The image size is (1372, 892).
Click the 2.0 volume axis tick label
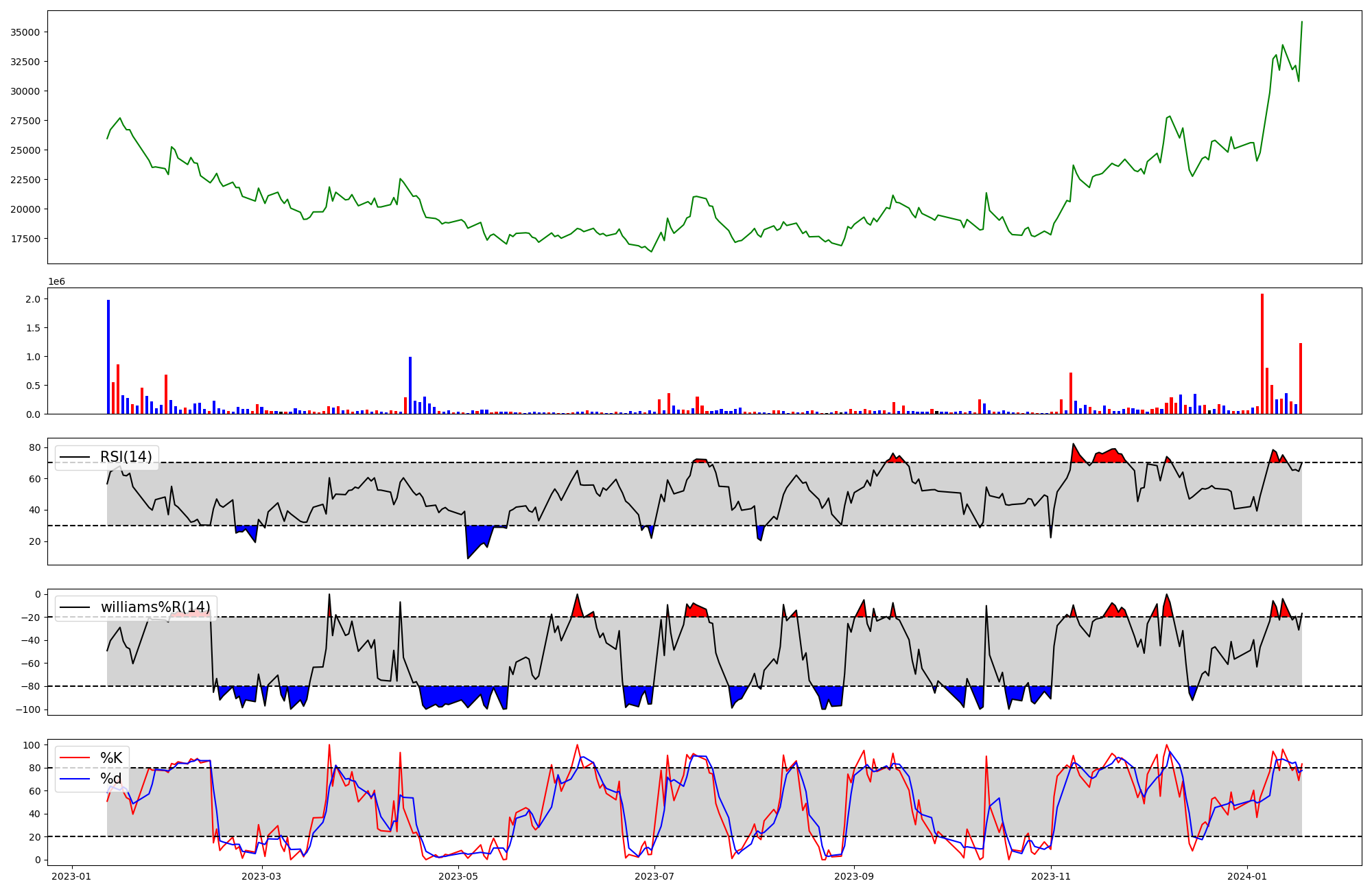pyautogui.click(x=32, y=299)
